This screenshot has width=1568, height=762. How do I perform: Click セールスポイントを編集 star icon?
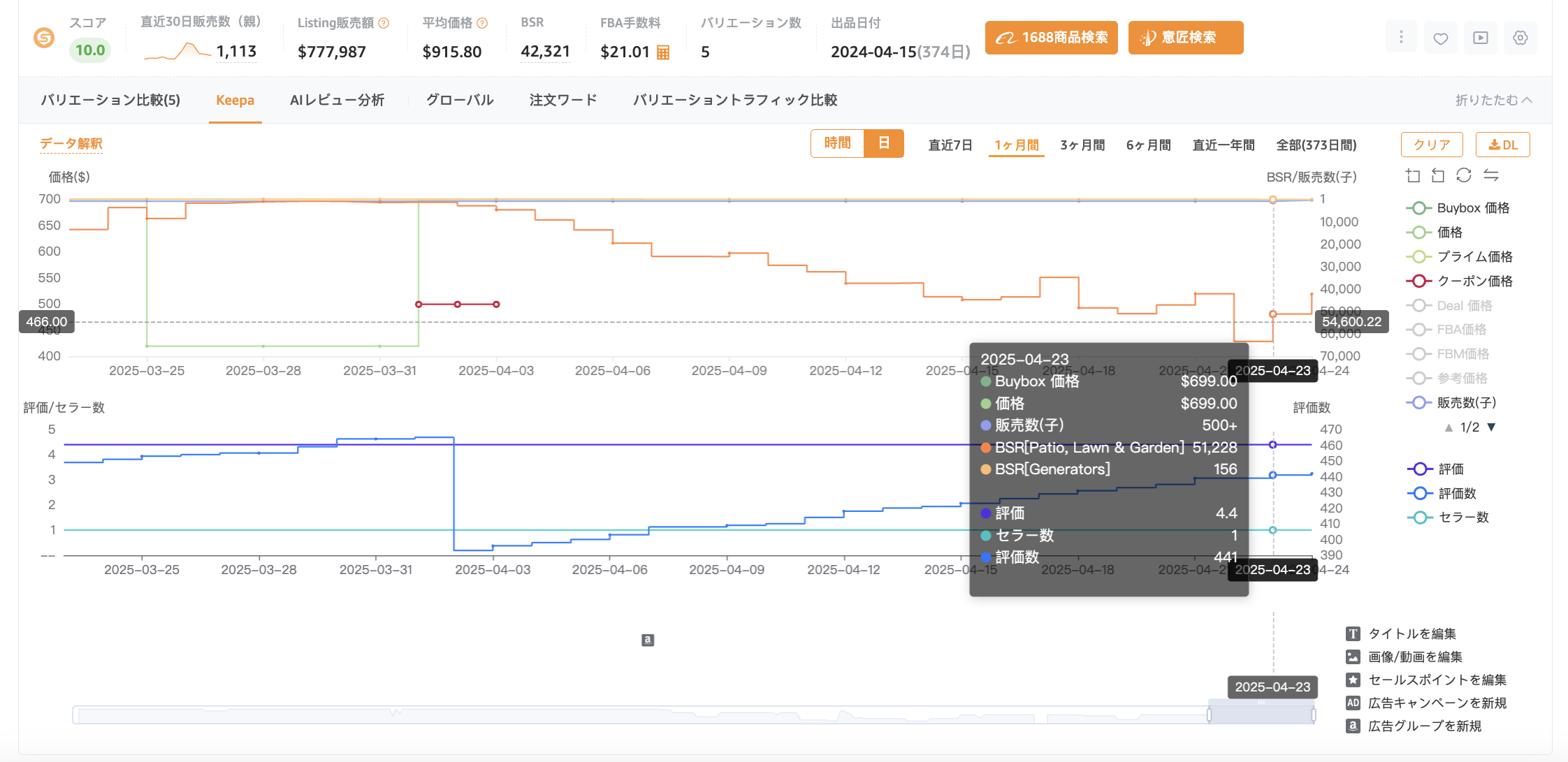(1353, 680)
